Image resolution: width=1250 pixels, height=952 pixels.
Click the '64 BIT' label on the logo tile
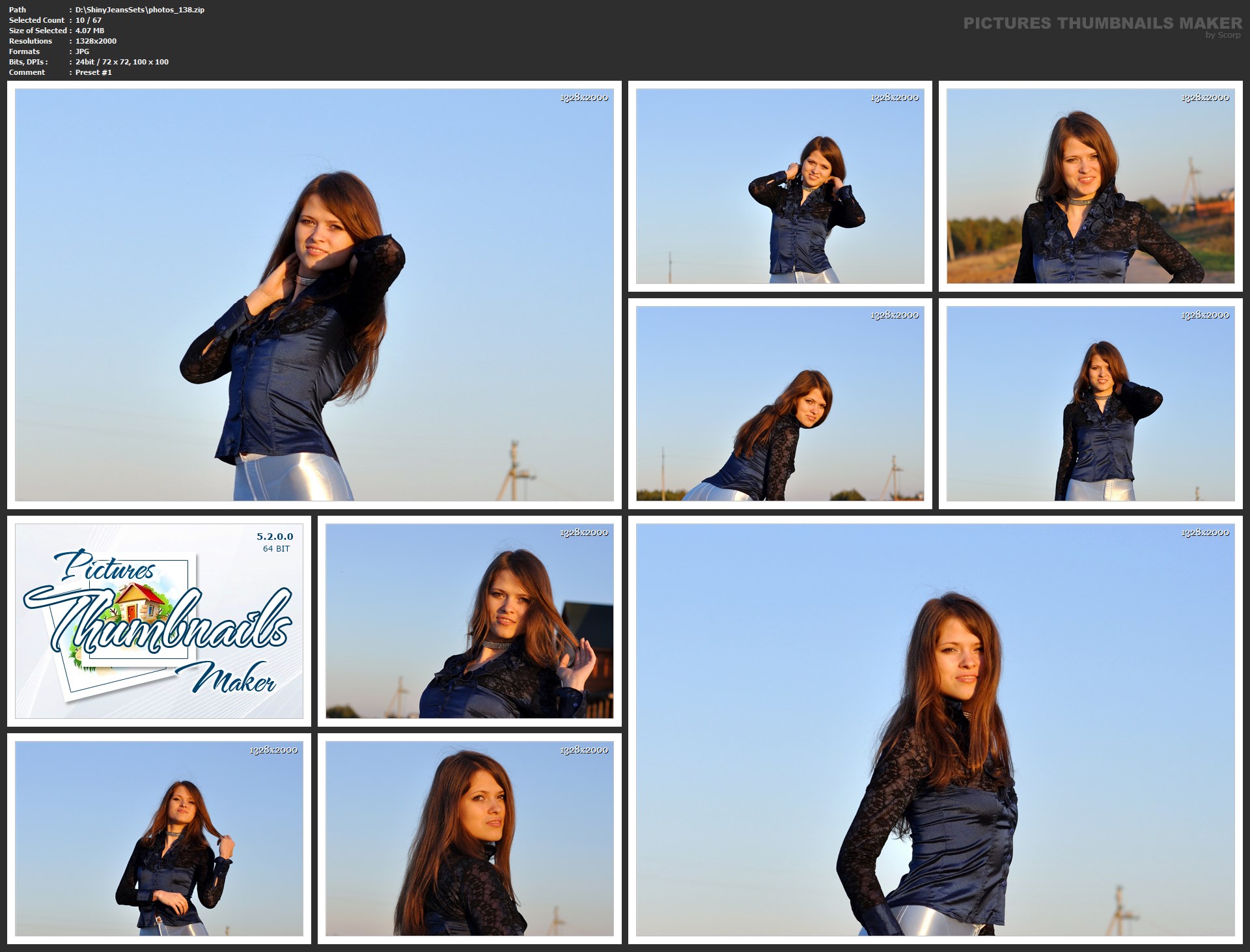coord(277,549)
